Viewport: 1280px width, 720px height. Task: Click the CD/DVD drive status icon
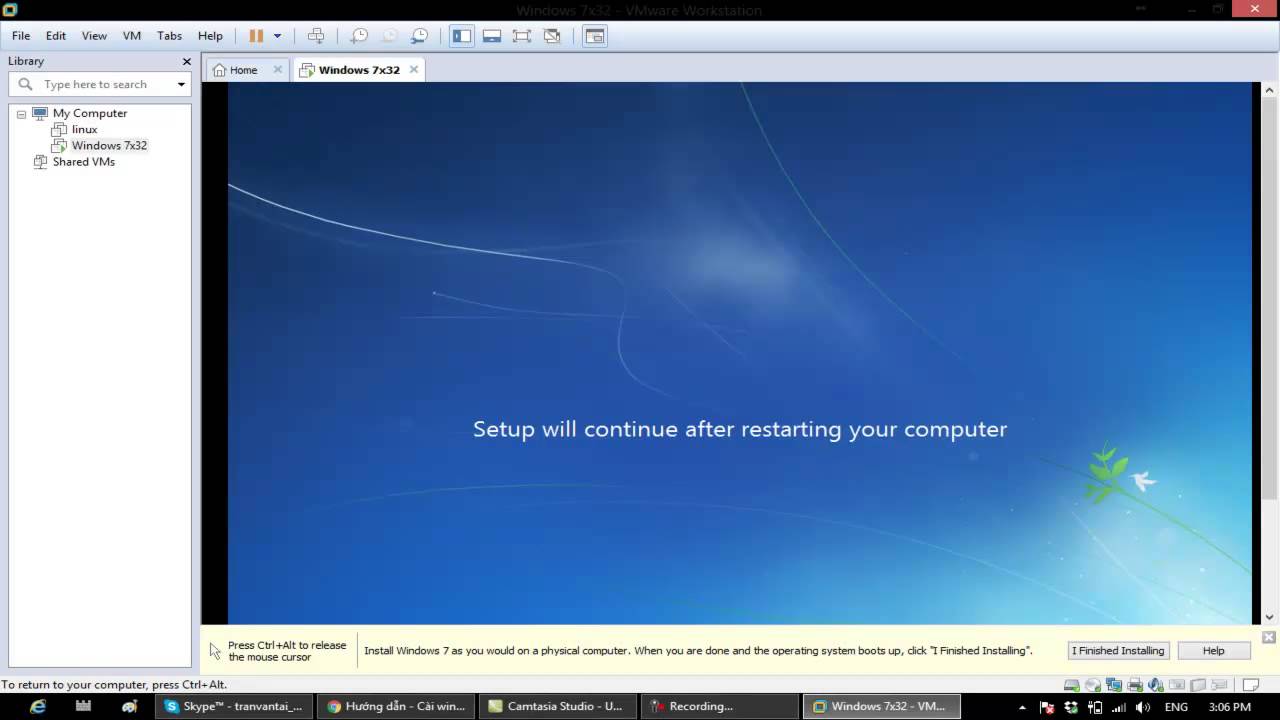coord(1092,685)
